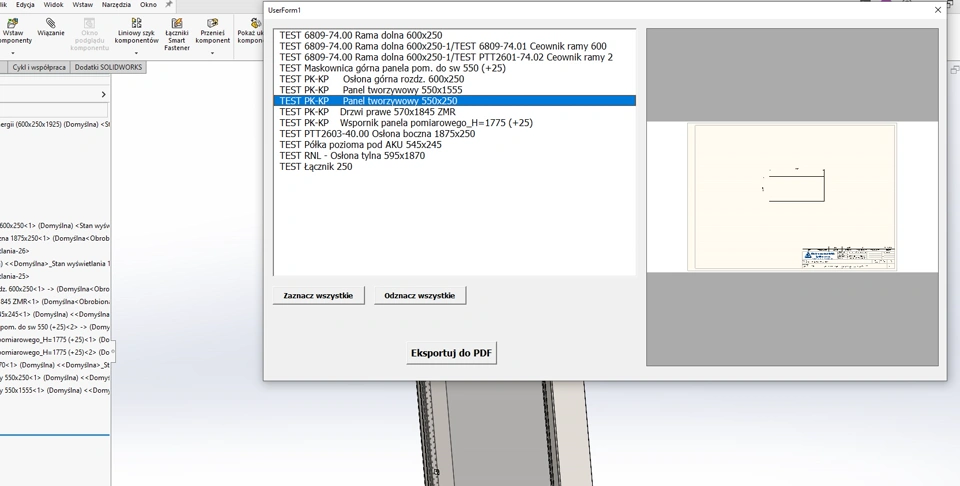Click tree item 550x250<1> (Domyślna)

(x=55, y=378)
